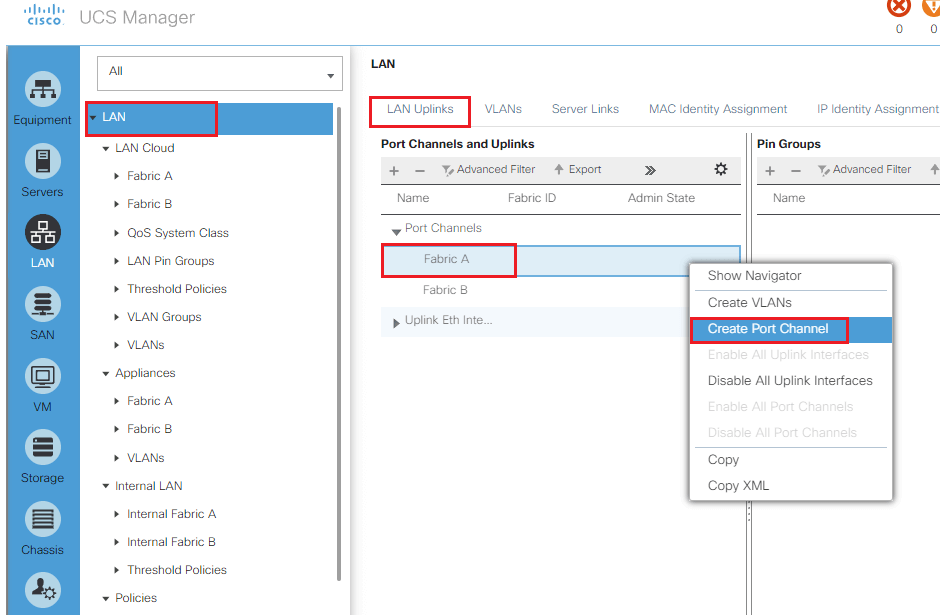Collapse the LAN root tree node arrow
Image resolution: width=940 pixels, height=615 pixels.
(x=93, y=117)
